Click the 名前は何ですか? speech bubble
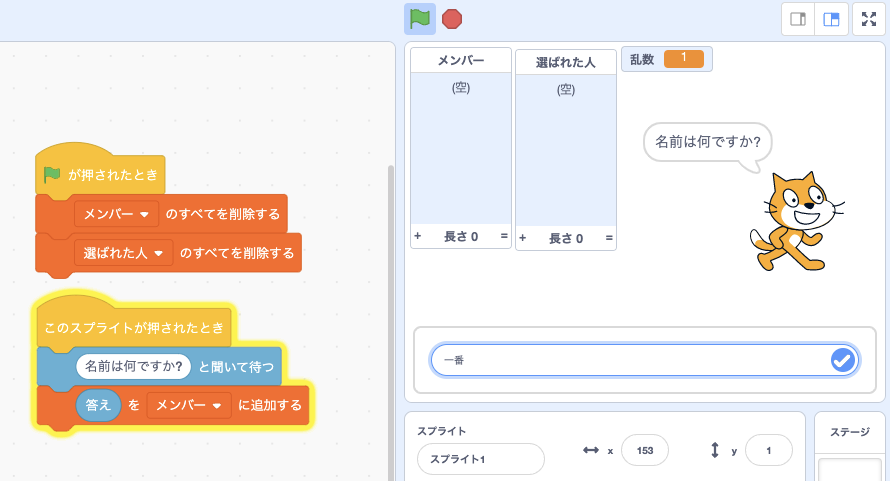 (x=708, y=142)
